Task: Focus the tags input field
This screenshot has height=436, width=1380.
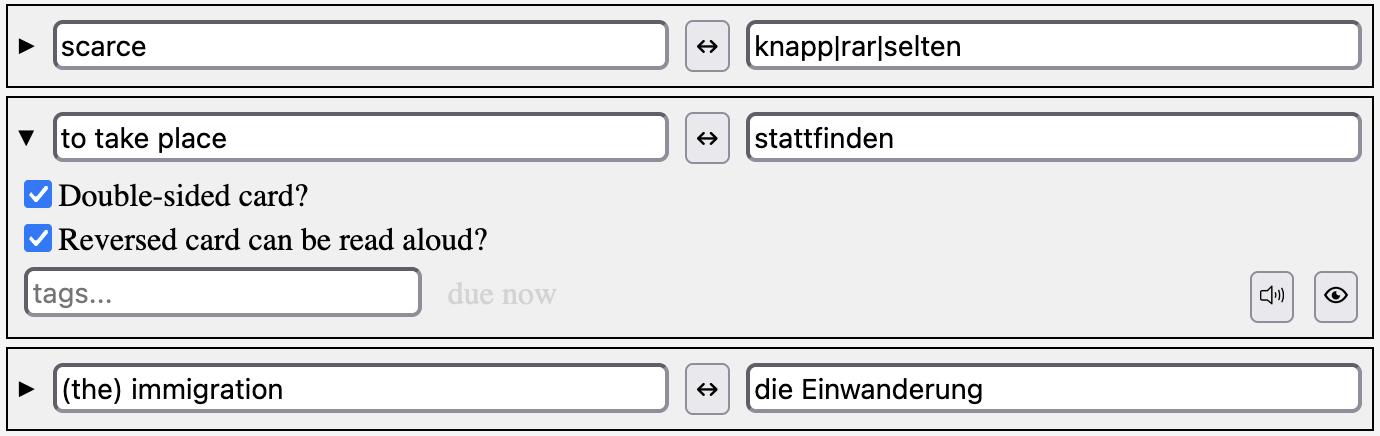Action: pyautogui.click(x=222, y=293)
